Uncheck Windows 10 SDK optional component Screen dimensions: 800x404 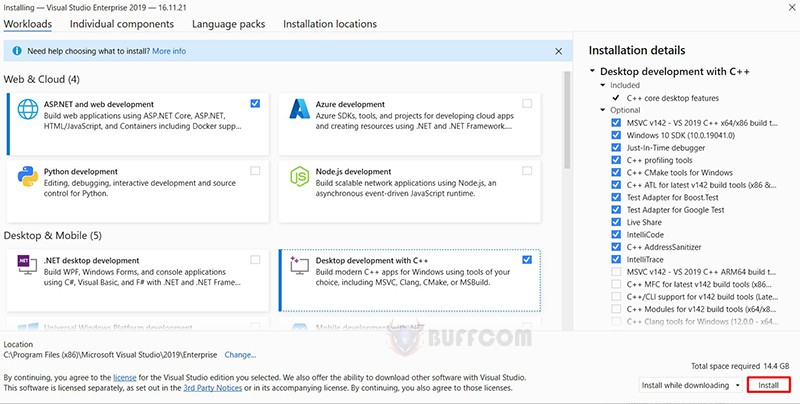pyautogui.click(x=616, y=135)
